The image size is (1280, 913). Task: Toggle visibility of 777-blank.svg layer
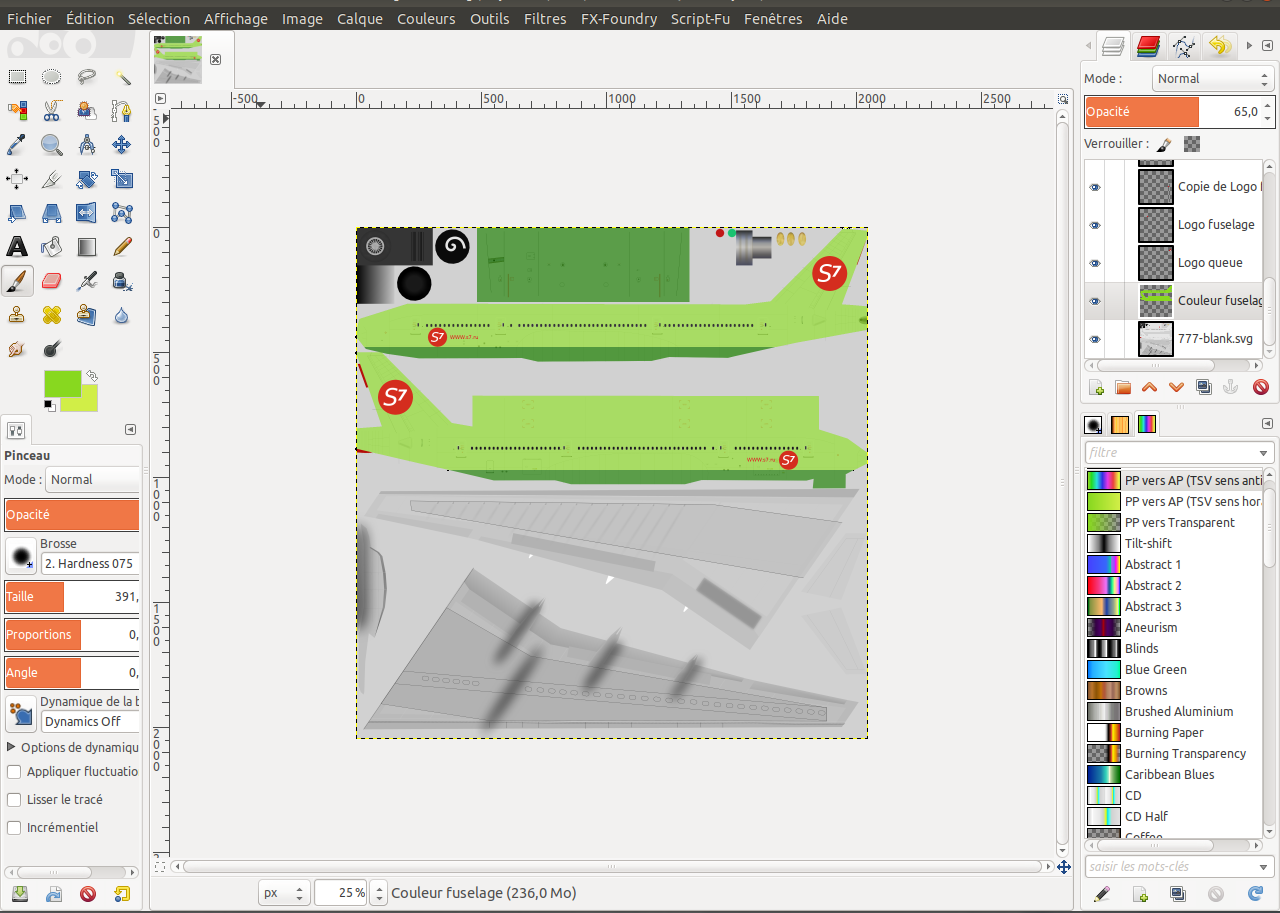[1095, 339]
